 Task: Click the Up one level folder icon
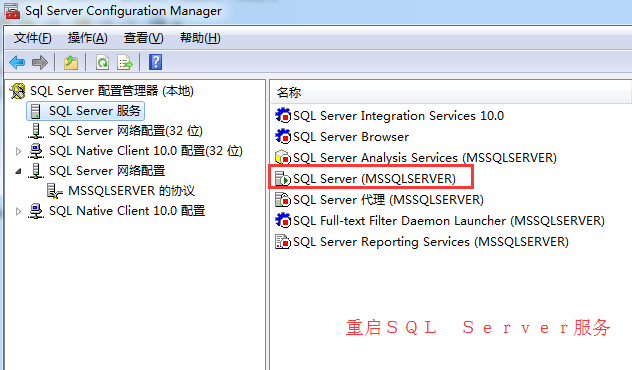coord(71,62)
